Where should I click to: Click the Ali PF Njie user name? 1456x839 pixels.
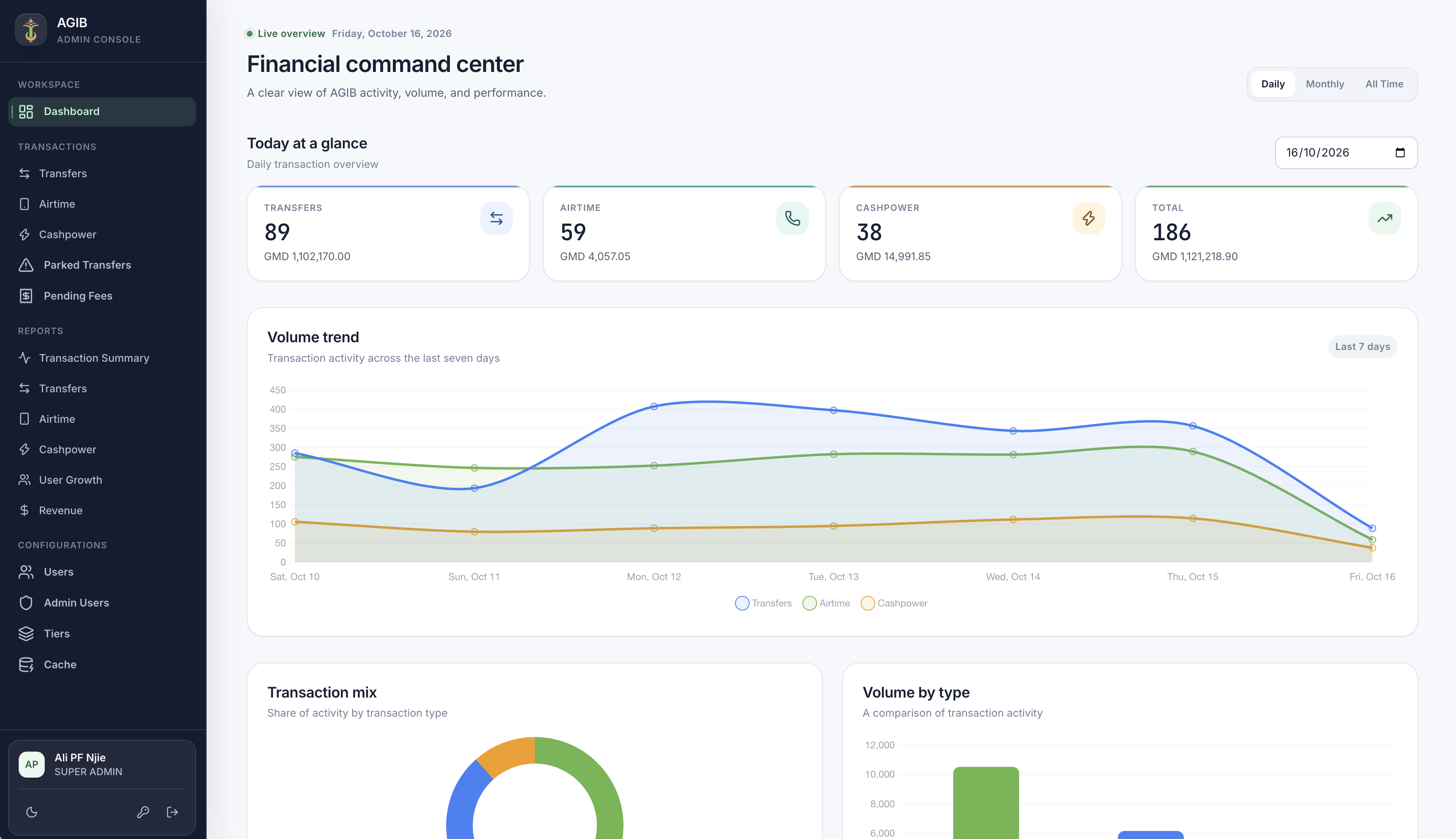point(80,758)
